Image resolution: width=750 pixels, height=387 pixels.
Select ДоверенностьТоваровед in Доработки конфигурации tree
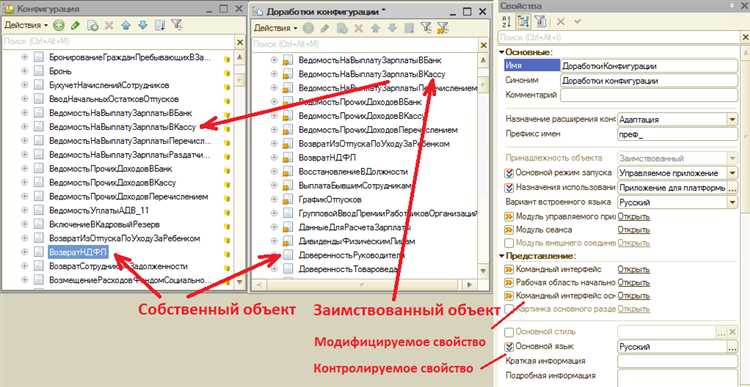point(348,269)
